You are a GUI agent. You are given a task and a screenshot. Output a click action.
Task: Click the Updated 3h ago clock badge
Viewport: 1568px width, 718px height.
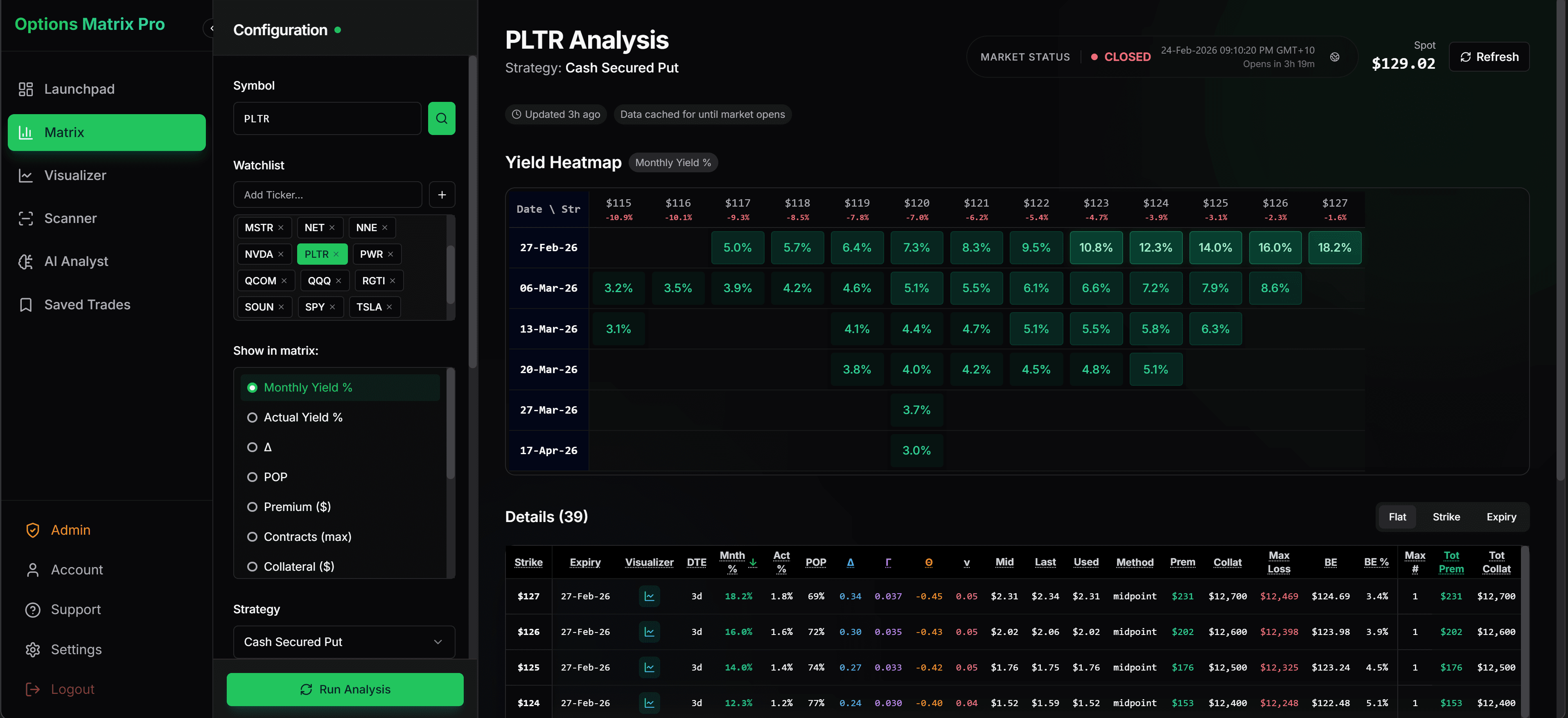556,115
